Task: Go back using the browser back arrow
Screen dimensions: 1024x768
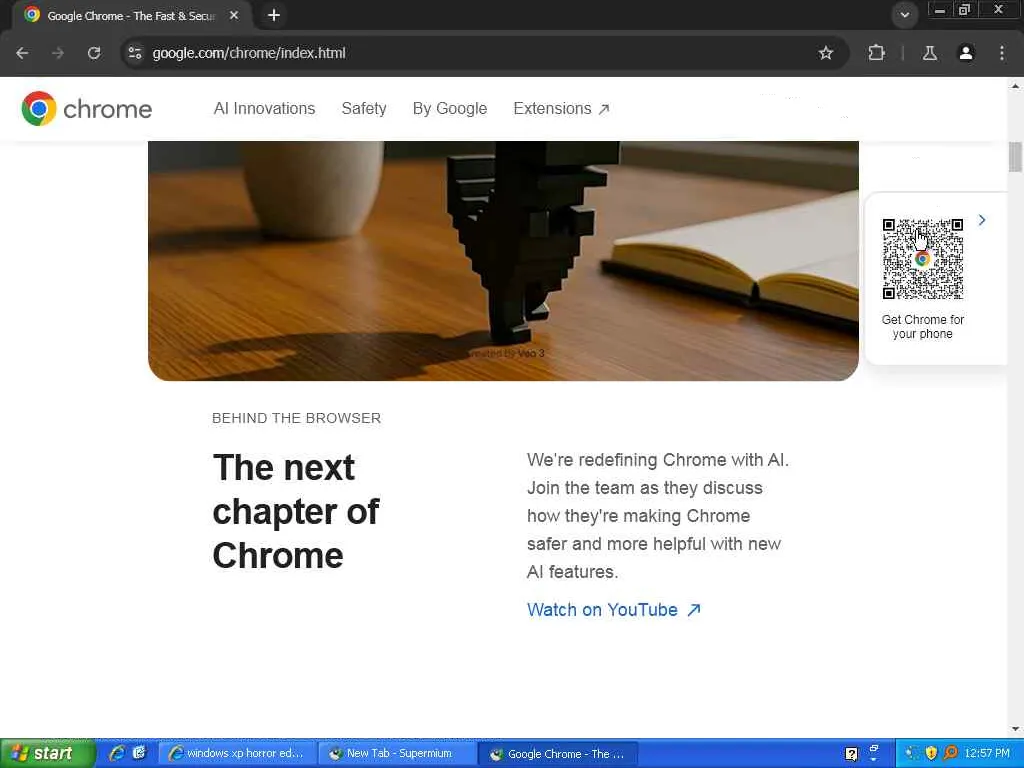Action: coord(22,53)
